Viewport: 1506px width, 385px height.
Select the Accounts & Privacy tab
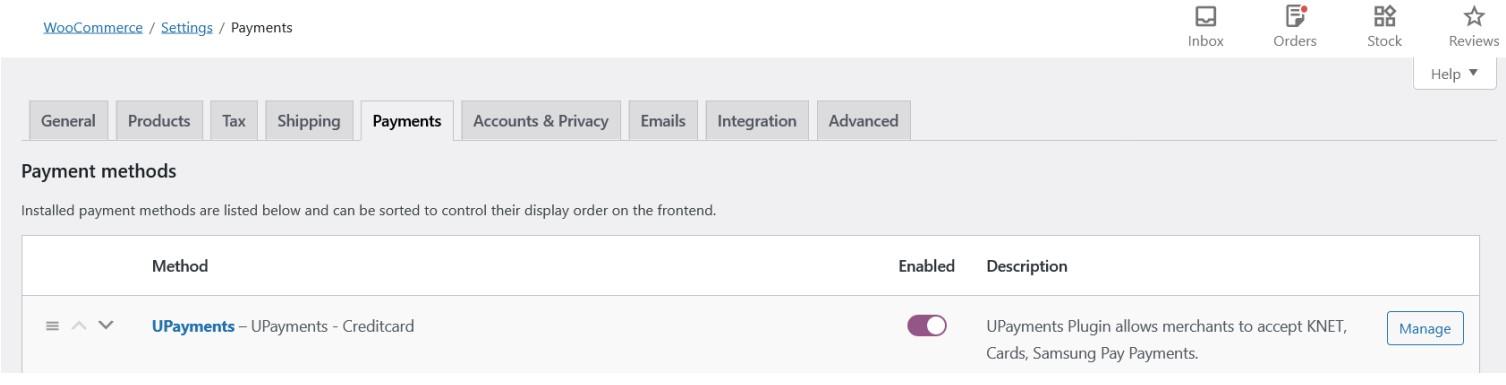[x=541, y=121]
